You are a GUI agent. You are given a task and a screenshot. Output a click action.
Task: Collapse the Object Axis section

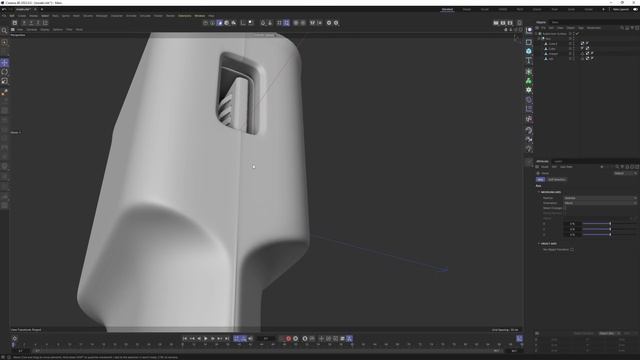point(539,244)
